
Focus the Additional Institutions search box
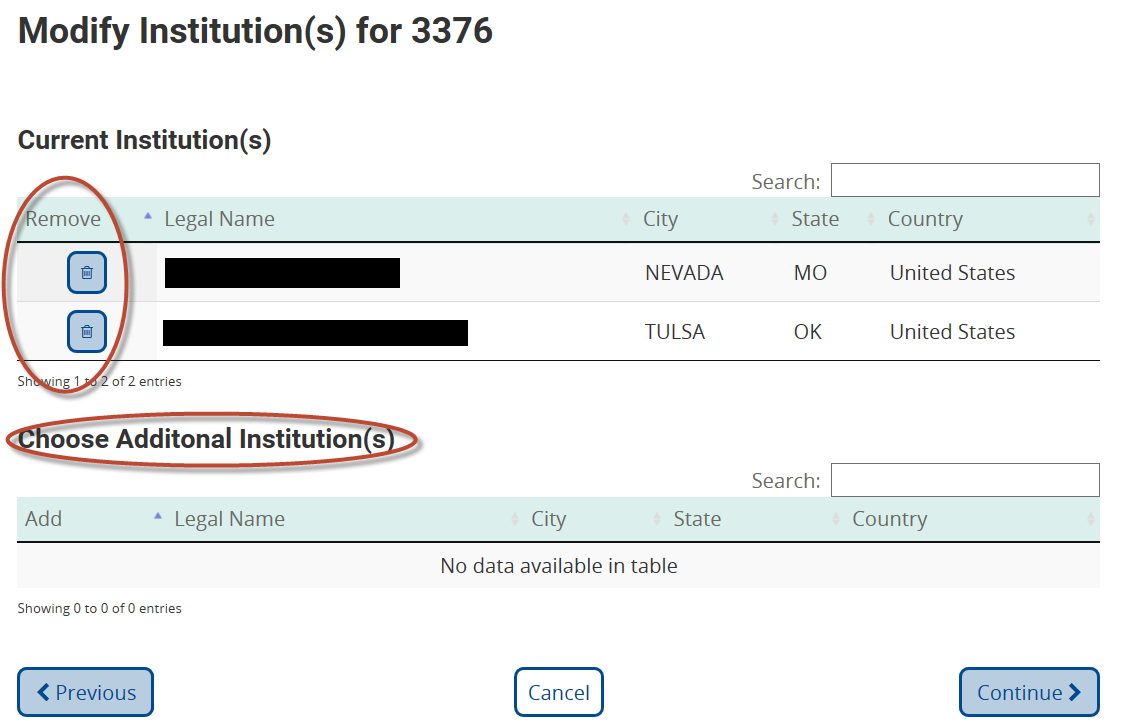point(964,480)
